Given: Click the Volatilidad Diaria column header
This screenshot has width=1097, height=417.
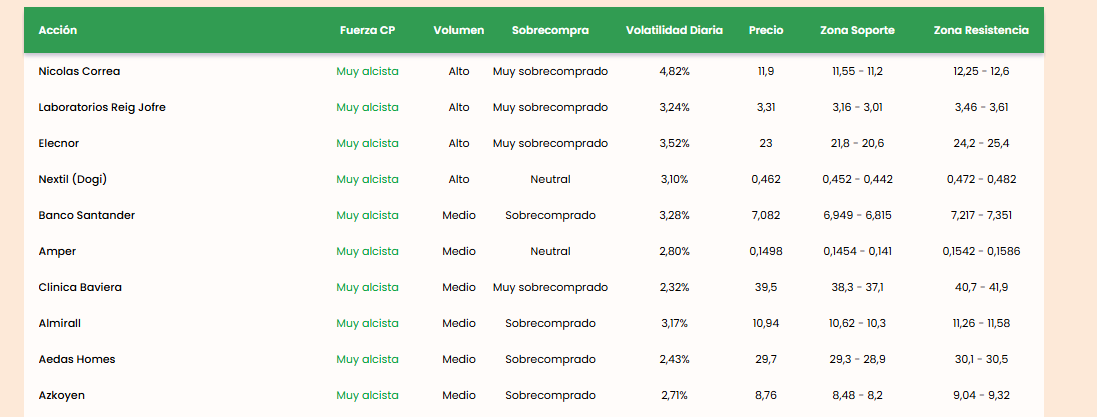Looking at the screenshot, I should (674, 30).
